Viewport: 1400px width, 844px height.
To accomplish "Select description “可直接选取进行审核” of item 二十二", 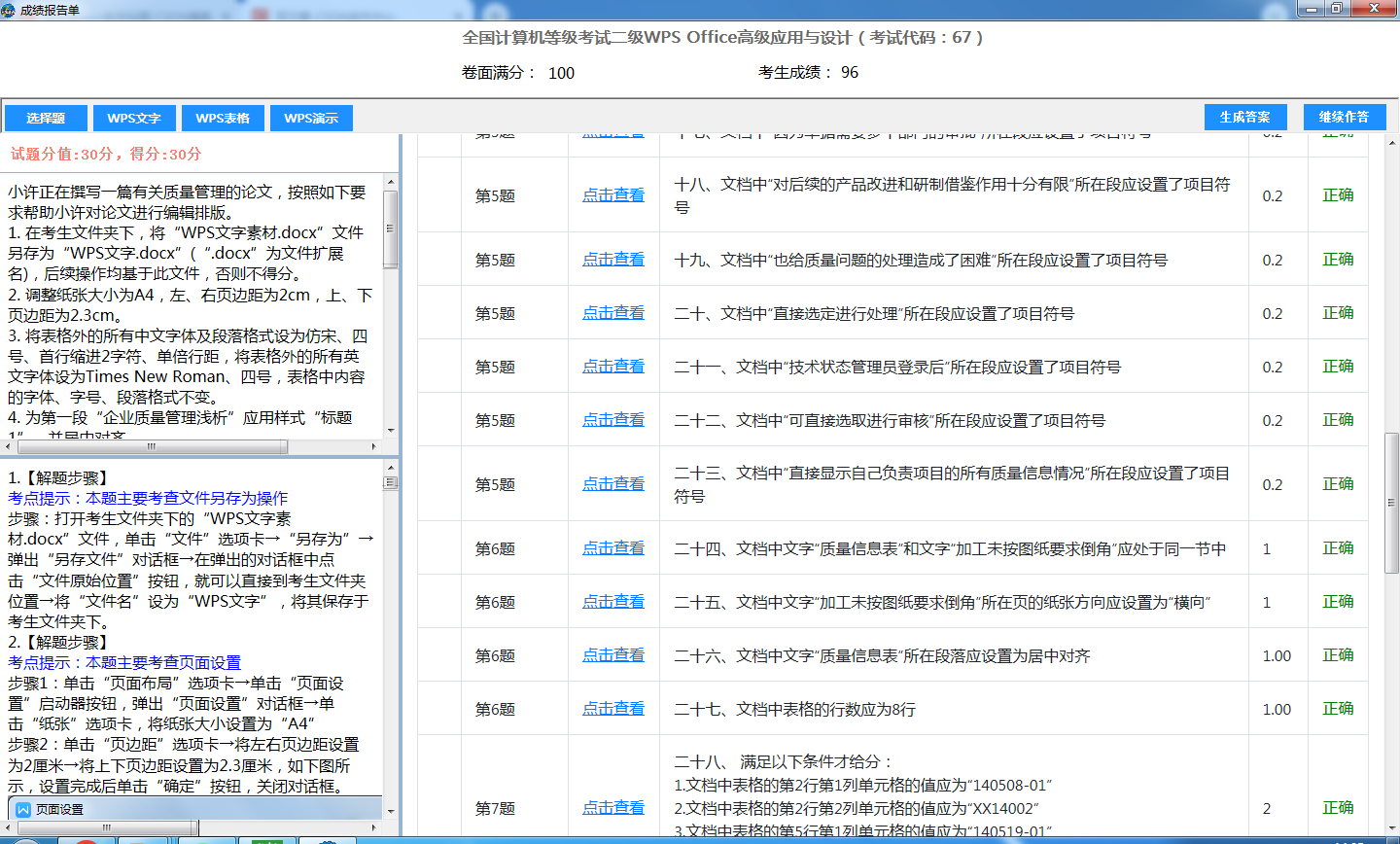I will tap(890, 420).
